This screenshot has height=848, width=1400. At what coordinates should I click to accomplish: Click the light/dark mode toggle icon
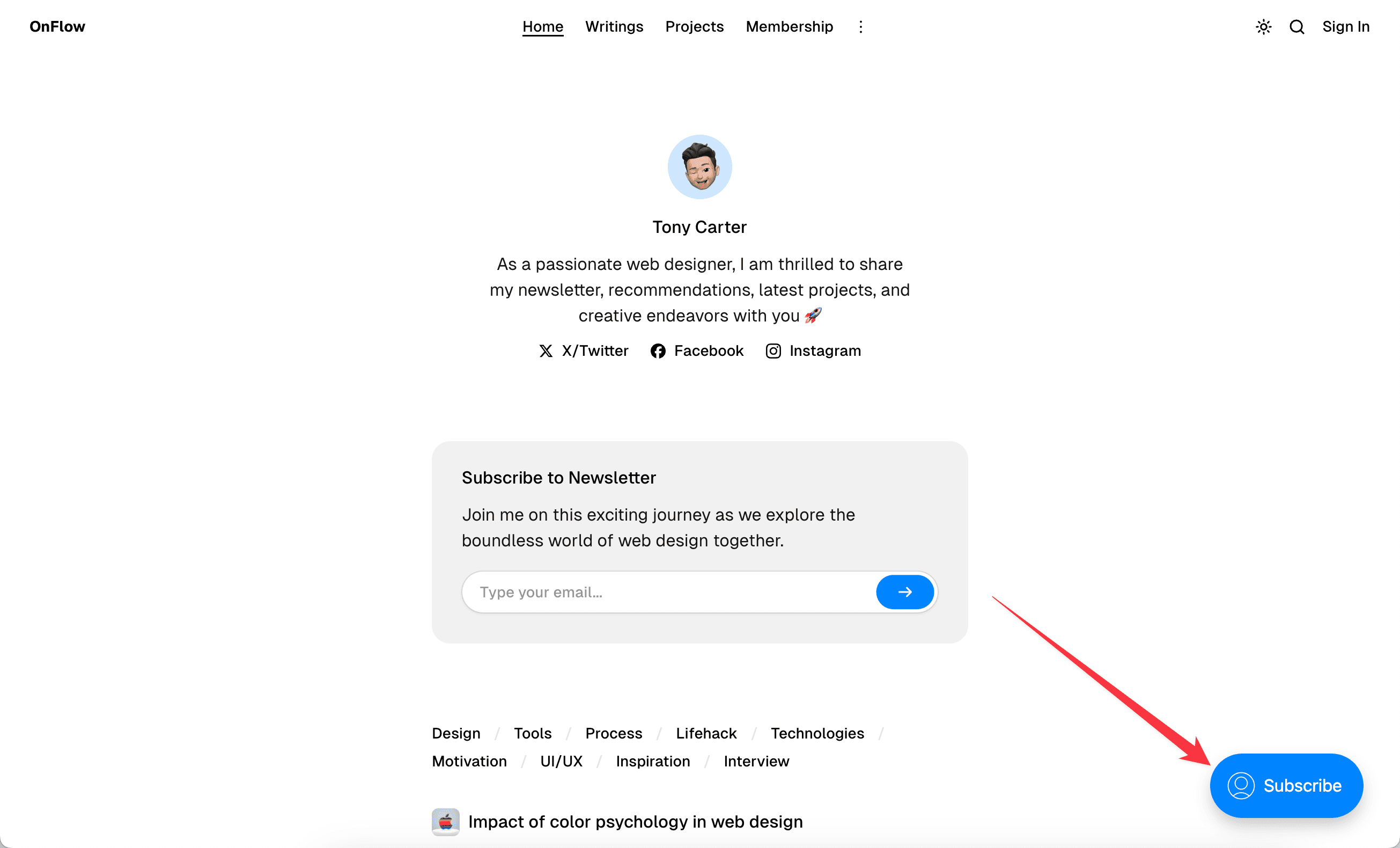(x=1263, y=27)
